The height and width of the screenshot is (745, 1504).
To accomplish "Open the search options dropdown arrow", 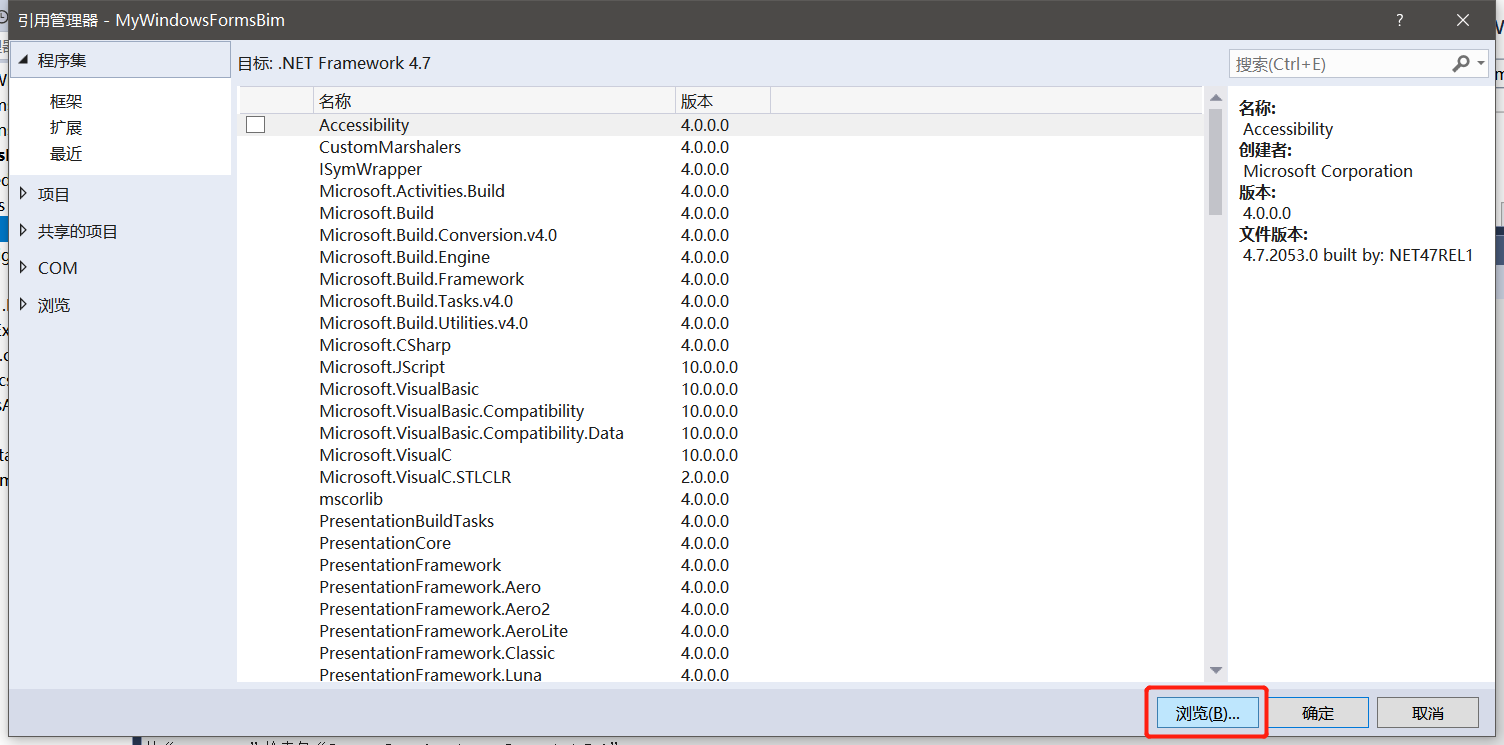I will pos(1478,63).
